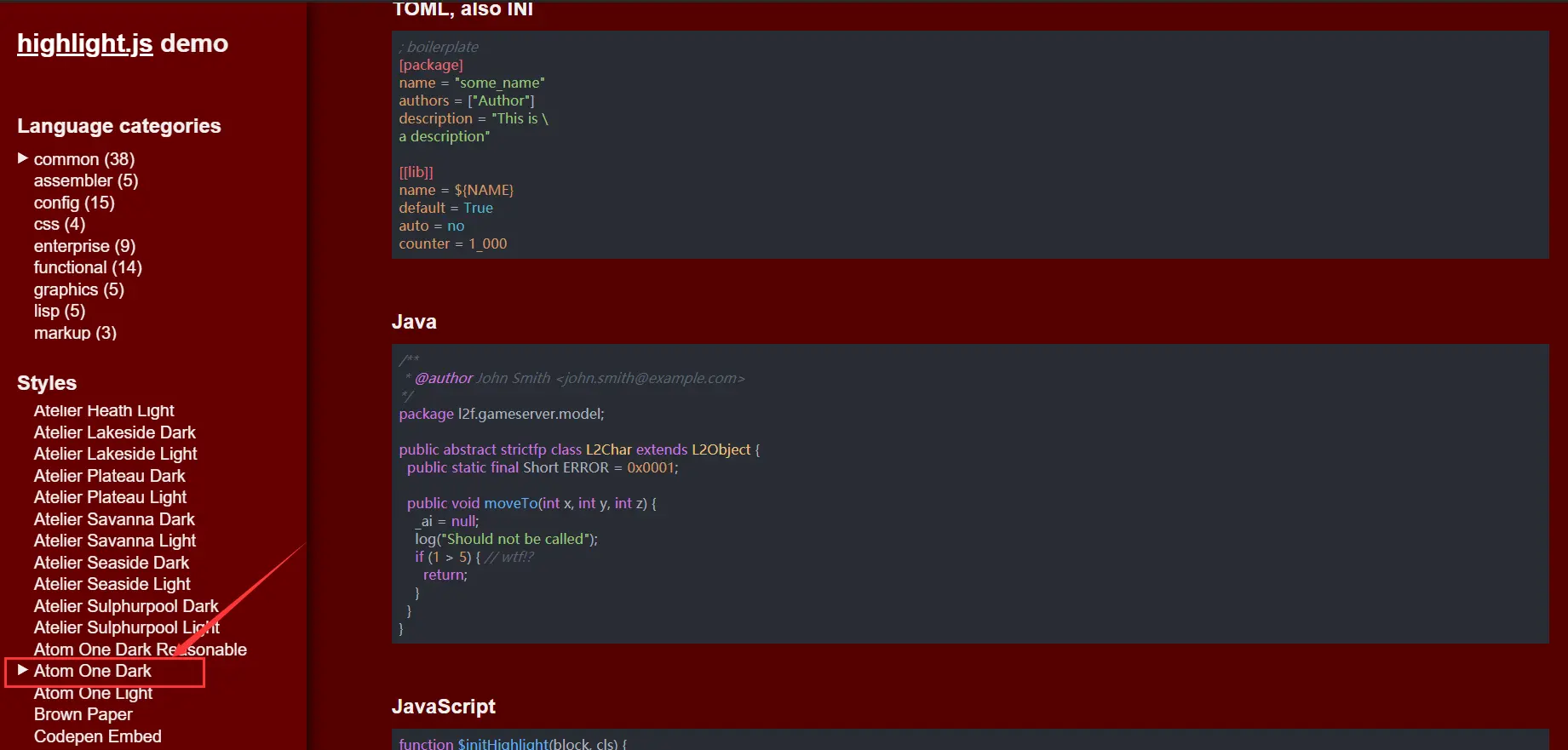Viewport: 1568px width, 750px height.
Task: Click the "; boilerplate" comment line
Action: (439, 47)
